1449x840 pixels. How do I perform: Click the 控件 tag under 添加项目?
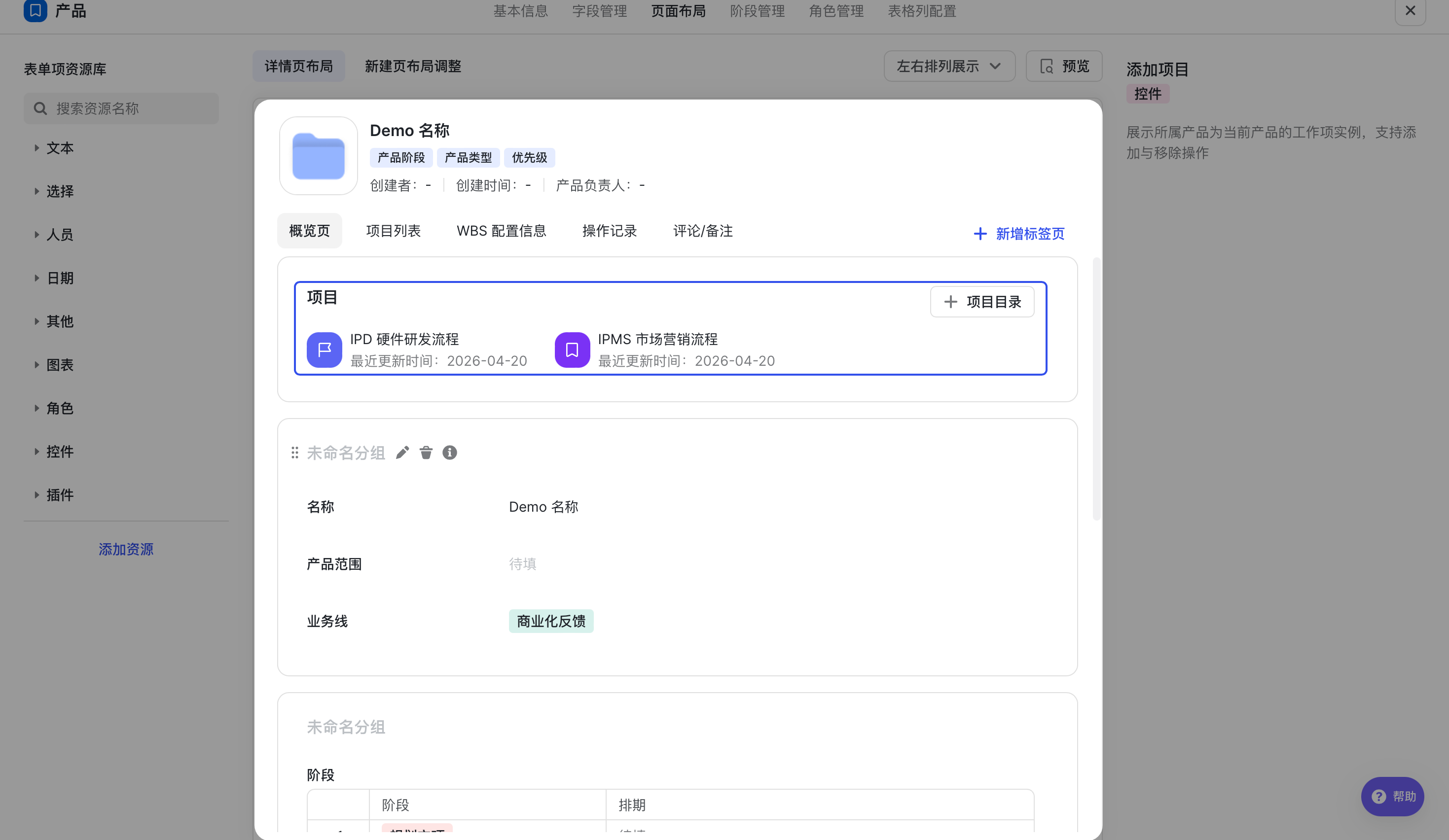(1148, 94)
